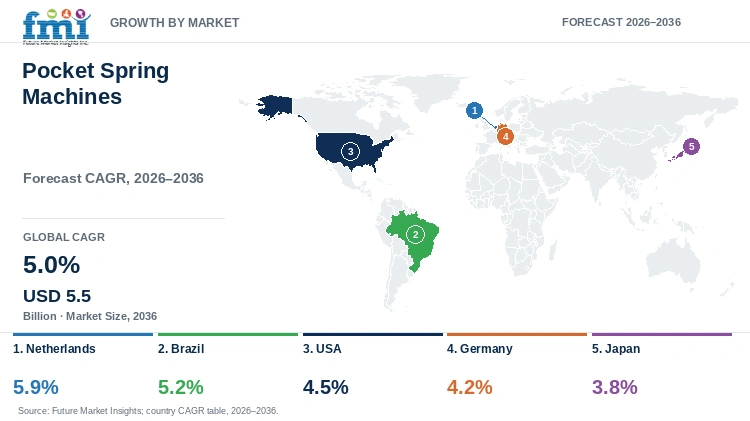The height and width of the screenshot is (421, 750).
Task: Select map marker 1 for Netherlands
Action: coord(474,111)
